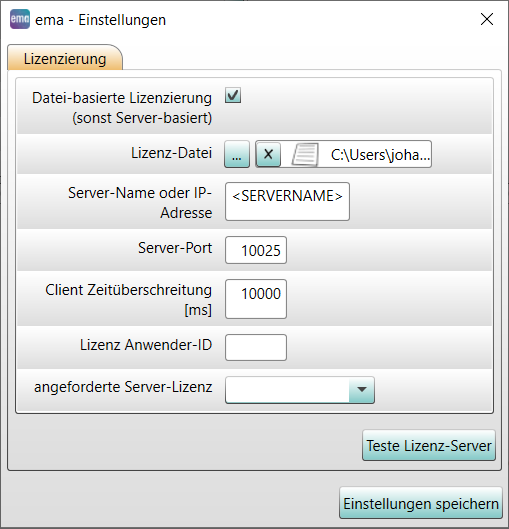Focus the SERVERNAME input field
The width and height of the screenshot is (509, 529).
[287, 202]
